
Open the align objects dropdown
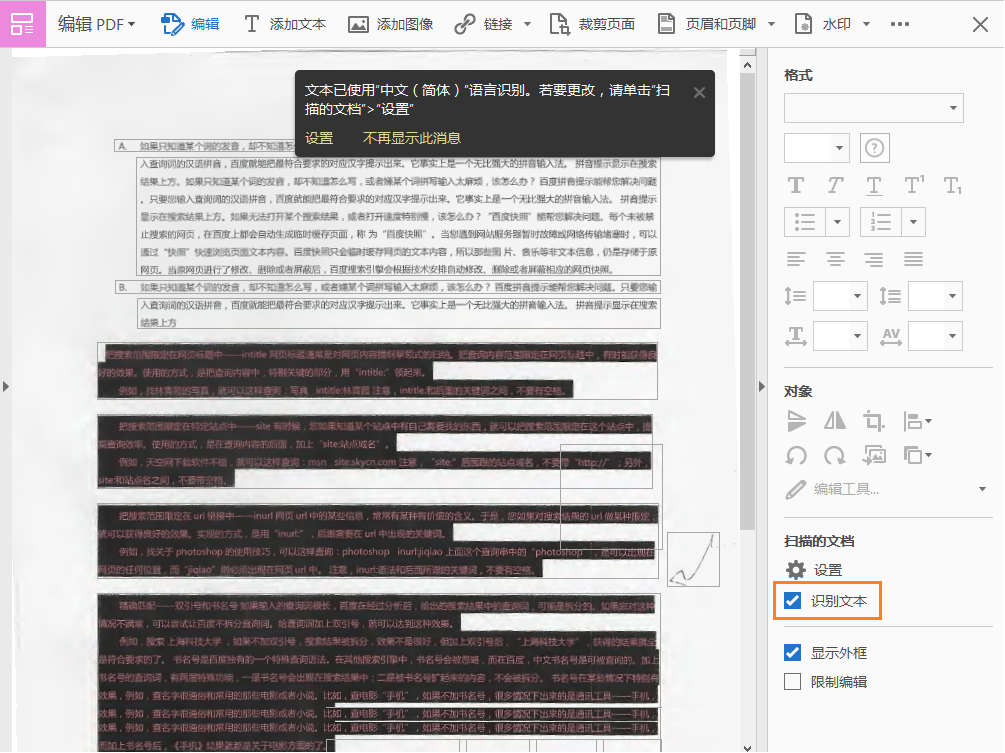click(x=917, y=421)
